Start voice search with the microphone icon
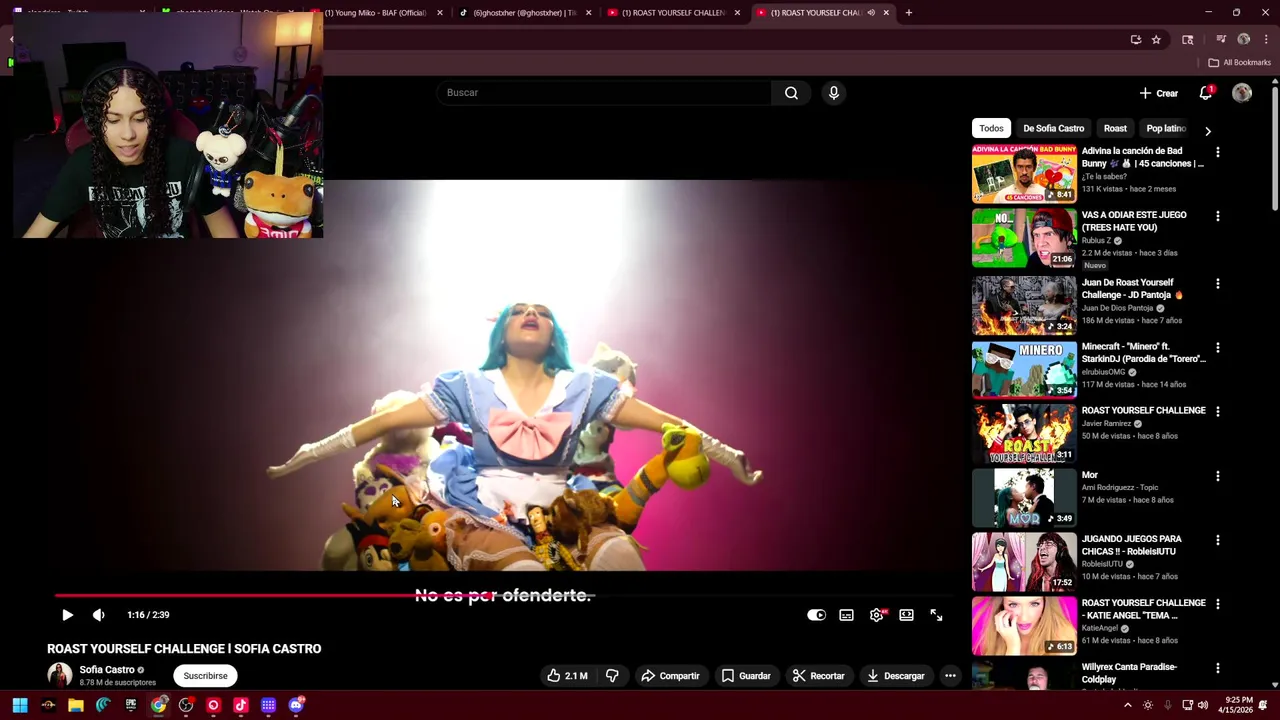 point(833,93)
